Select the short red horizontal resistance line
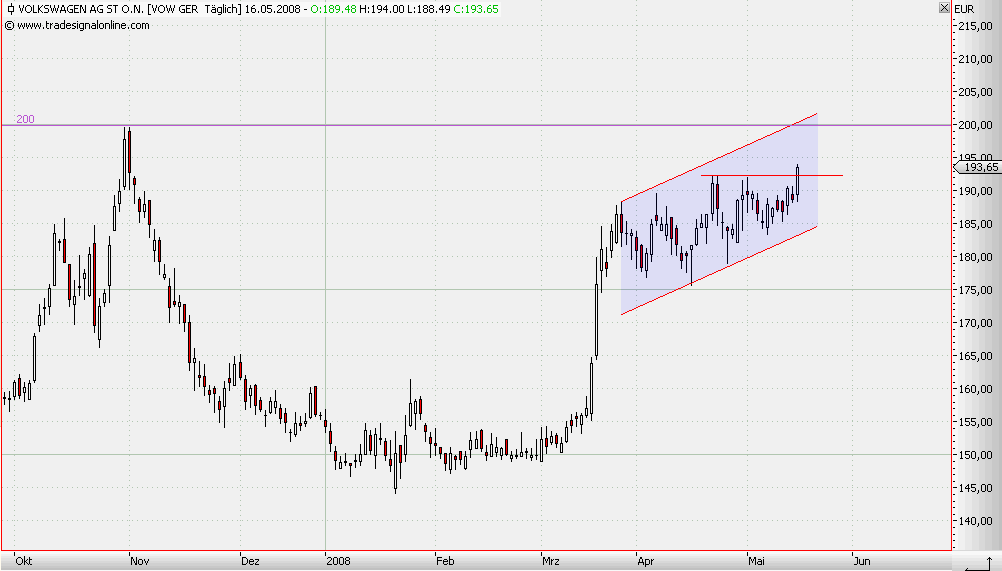 click(x=771, y=176)
